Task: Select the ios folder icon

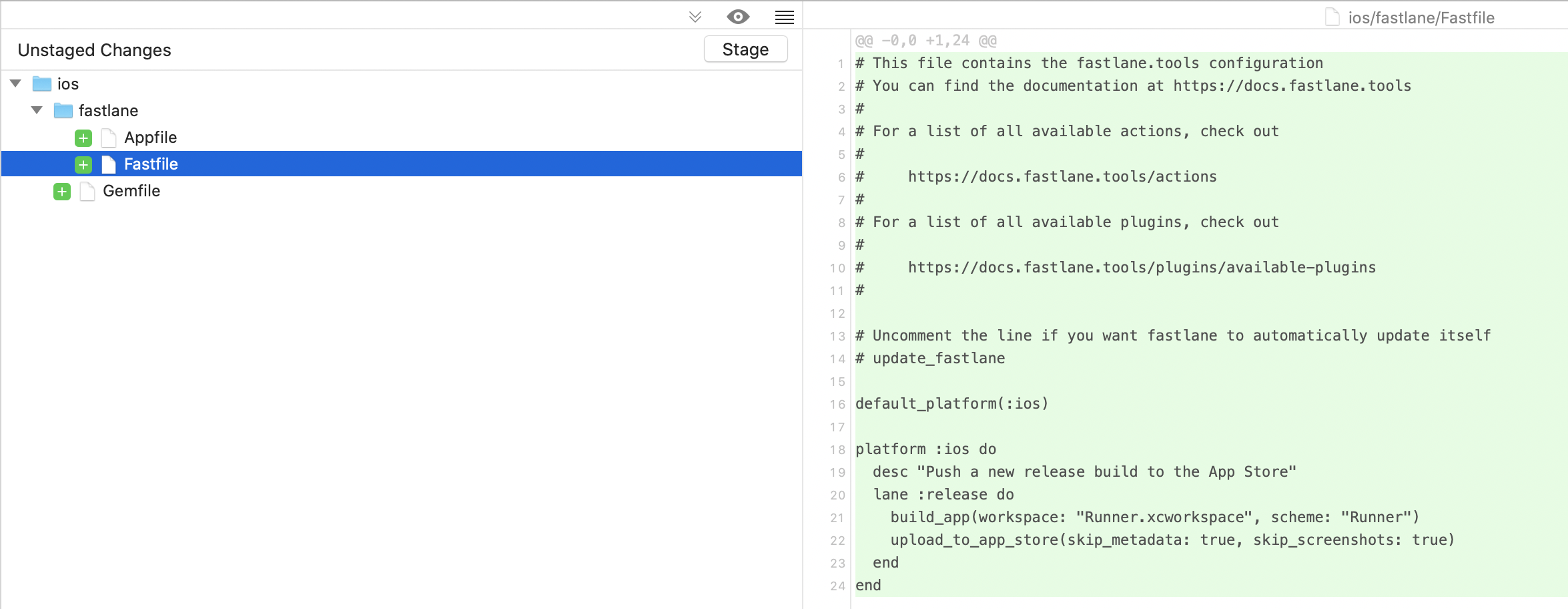Action: [x=42, y=84]
